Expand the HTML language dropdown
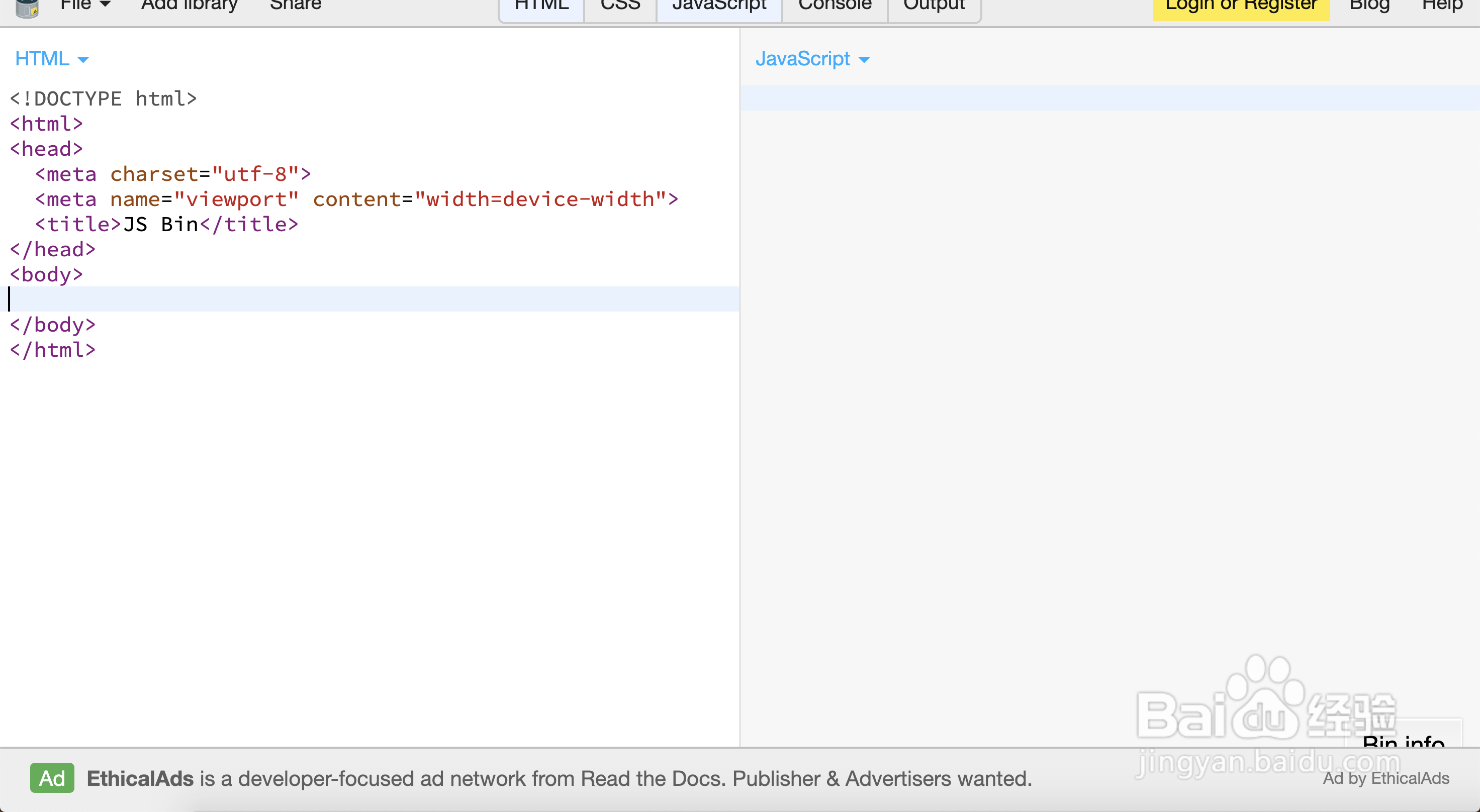Screen dimensions: 1480x812 [52, 59]
